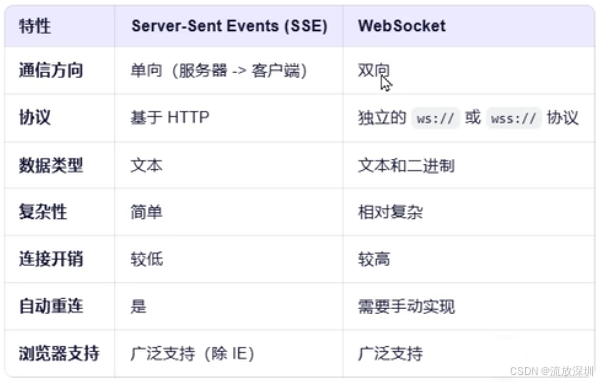Select the 协议 row label

35,117
